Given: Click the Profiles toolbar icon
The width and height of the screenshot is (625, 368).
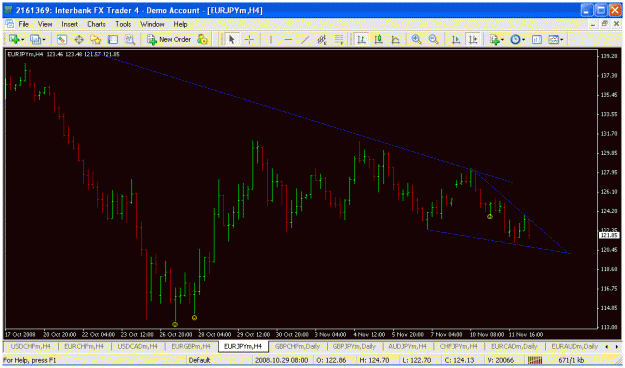Looking at the screenshot, I should click(x=35, y=39).
